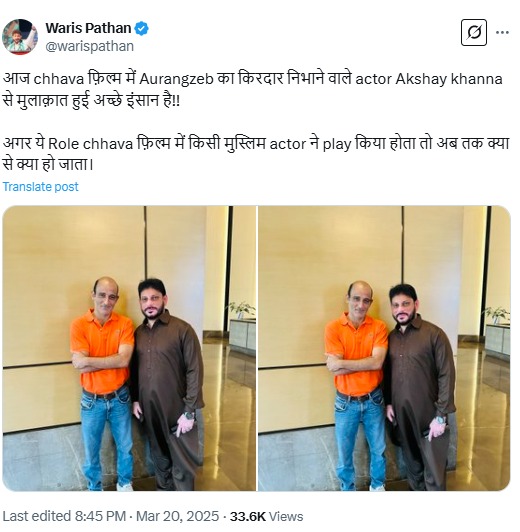Open the Grok explain-post icon
520x532 pixels.
click(x=474, y=33)
